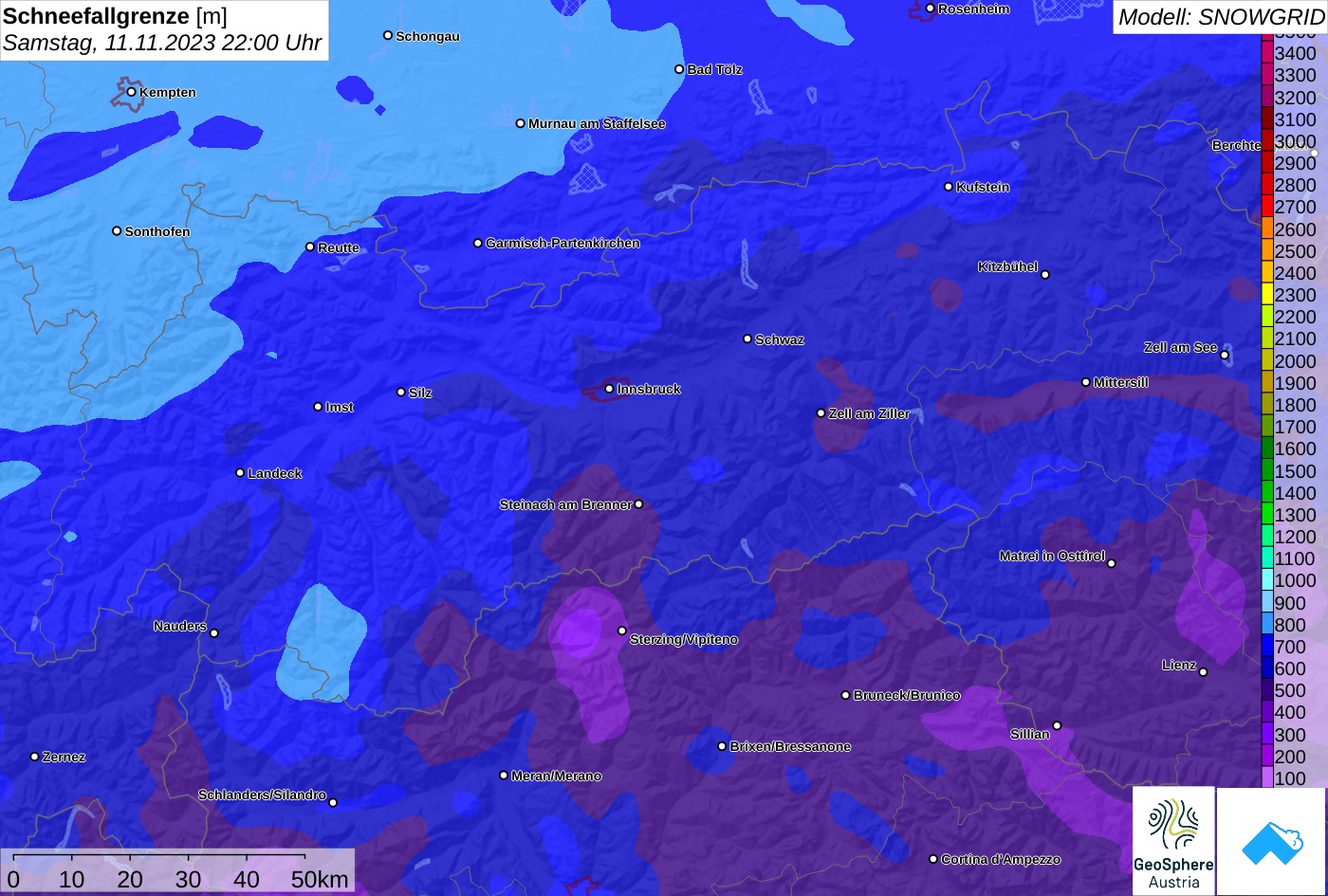Select the Sonthofen town label

pyautogui.click(x=157, y=231)
